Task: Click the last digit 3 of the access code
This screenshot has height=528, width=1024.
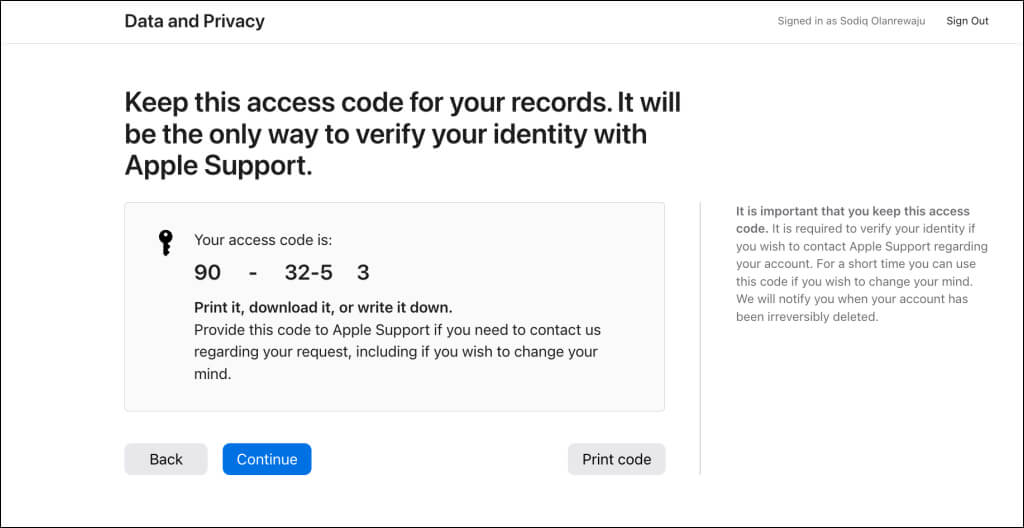Action: 363,272
